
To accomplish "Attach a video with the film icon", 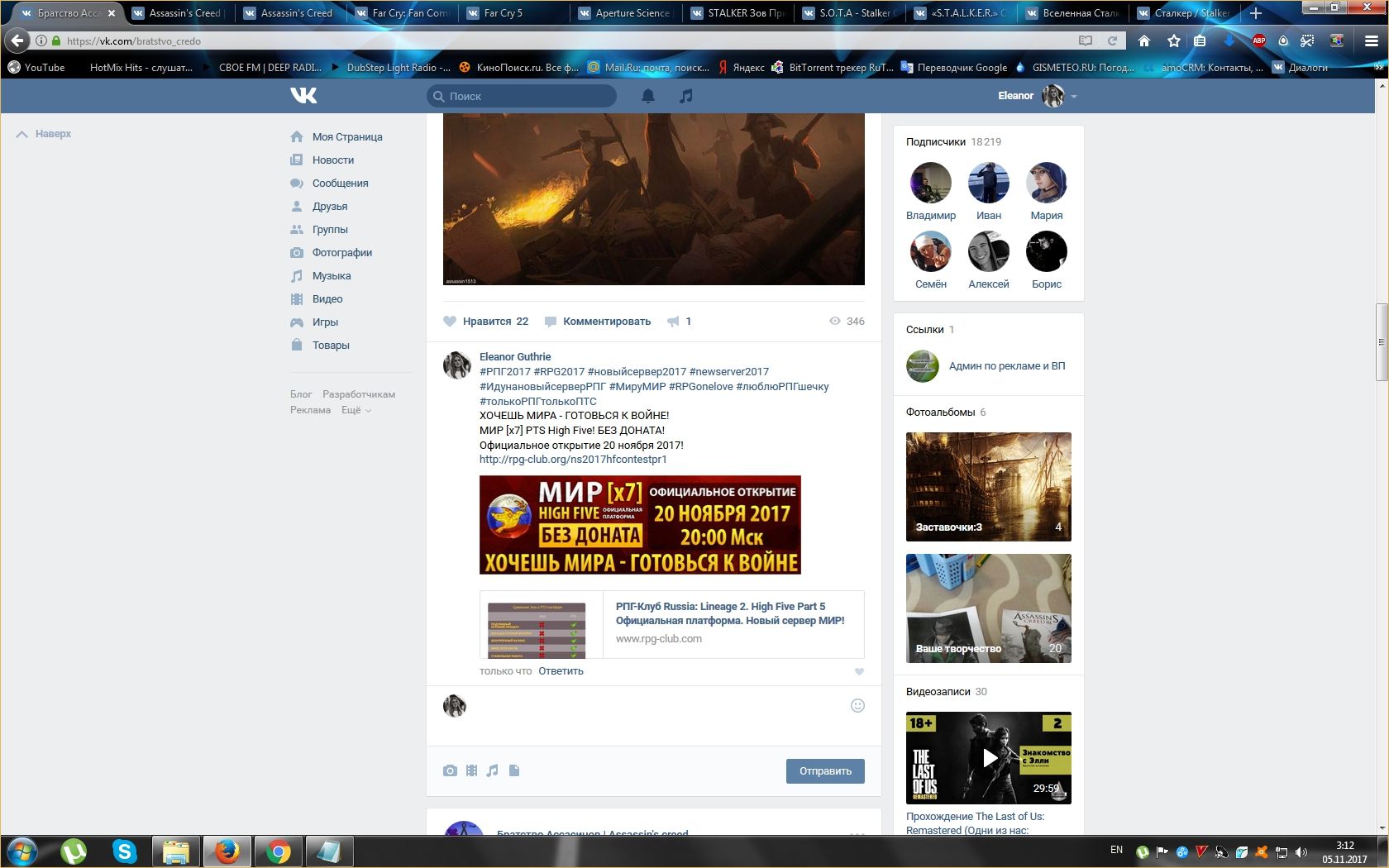I will coord(471,770).
